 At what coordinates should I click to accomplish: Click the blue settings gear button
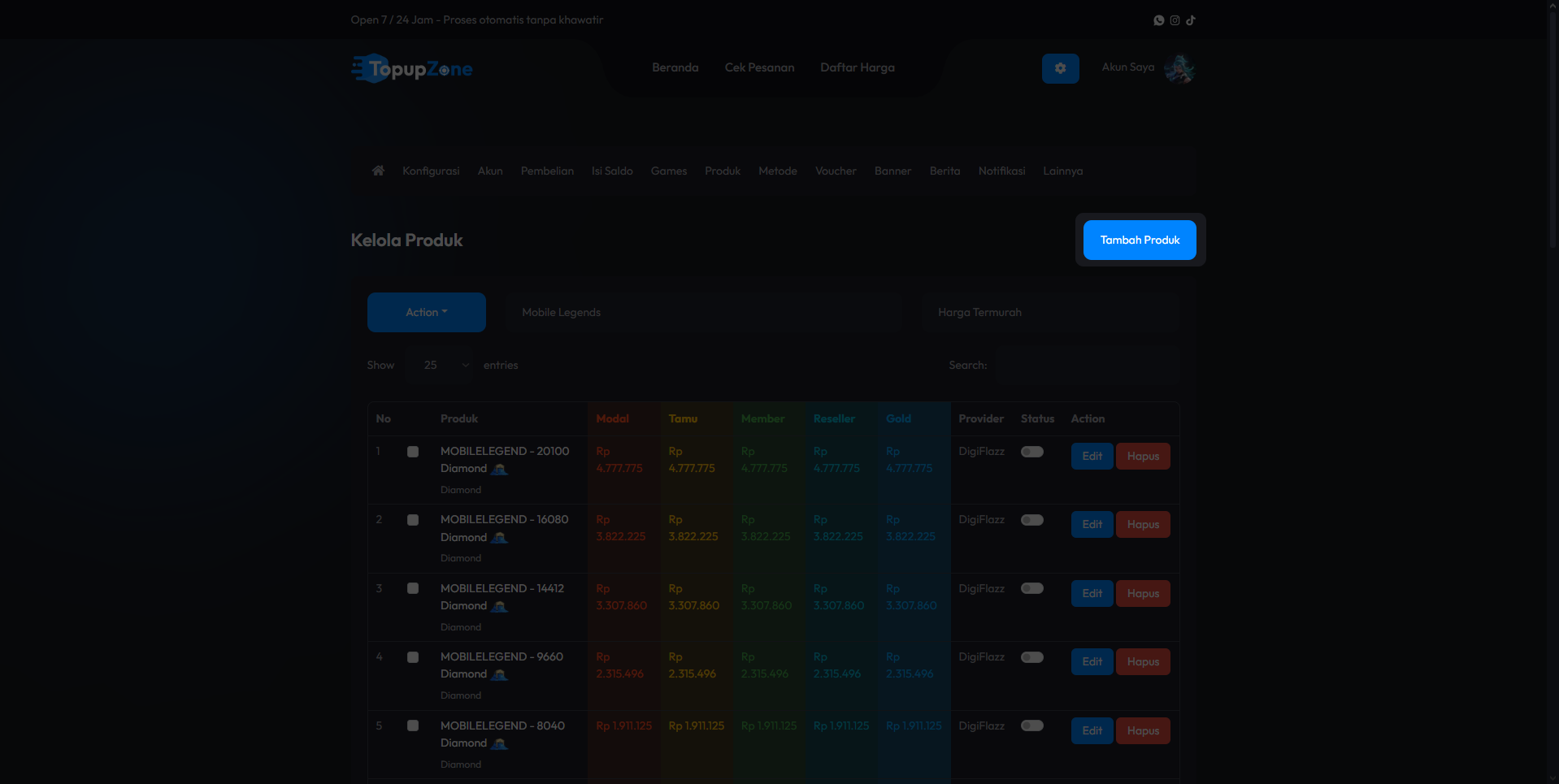click(x=1061, y=68)
